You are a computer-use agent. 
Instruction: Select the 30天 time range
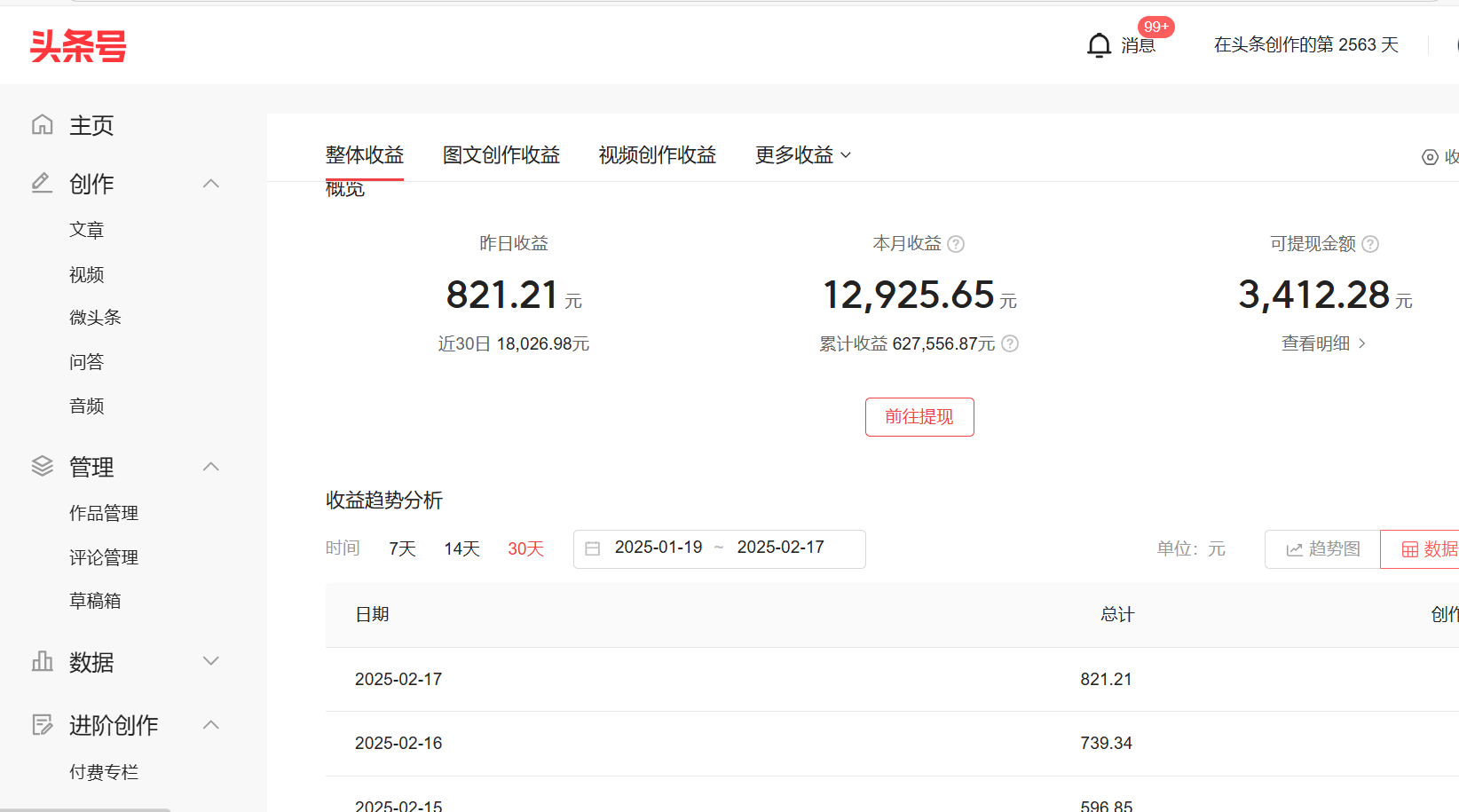tap(525, 548)
